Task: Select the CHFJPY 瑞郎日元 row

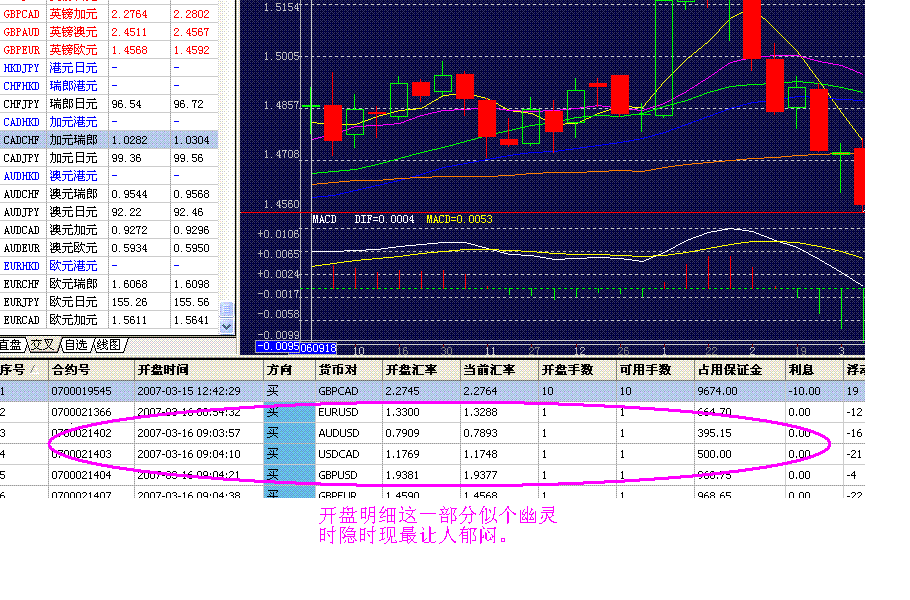Action: click(x=109, y=104)
